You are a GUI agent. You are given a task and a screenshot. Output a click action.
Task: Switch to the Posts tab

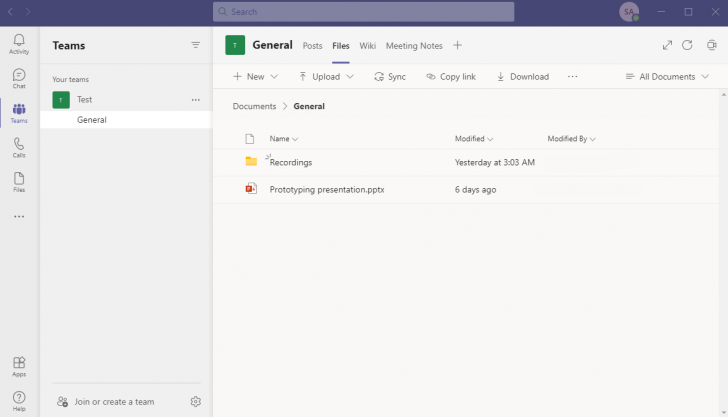(312, 46)
